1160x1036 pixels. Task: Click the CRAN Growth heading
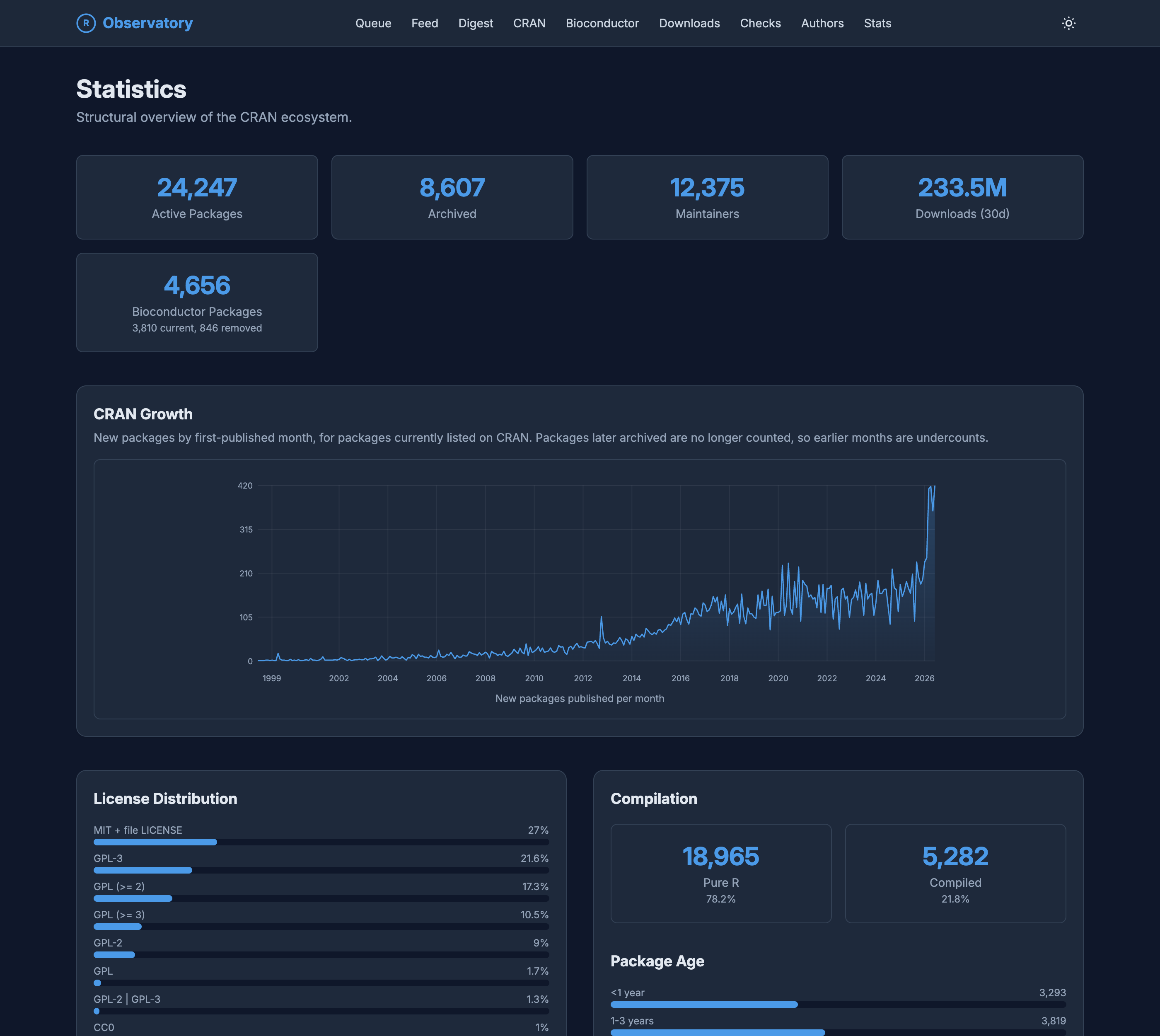click(143, 414)
